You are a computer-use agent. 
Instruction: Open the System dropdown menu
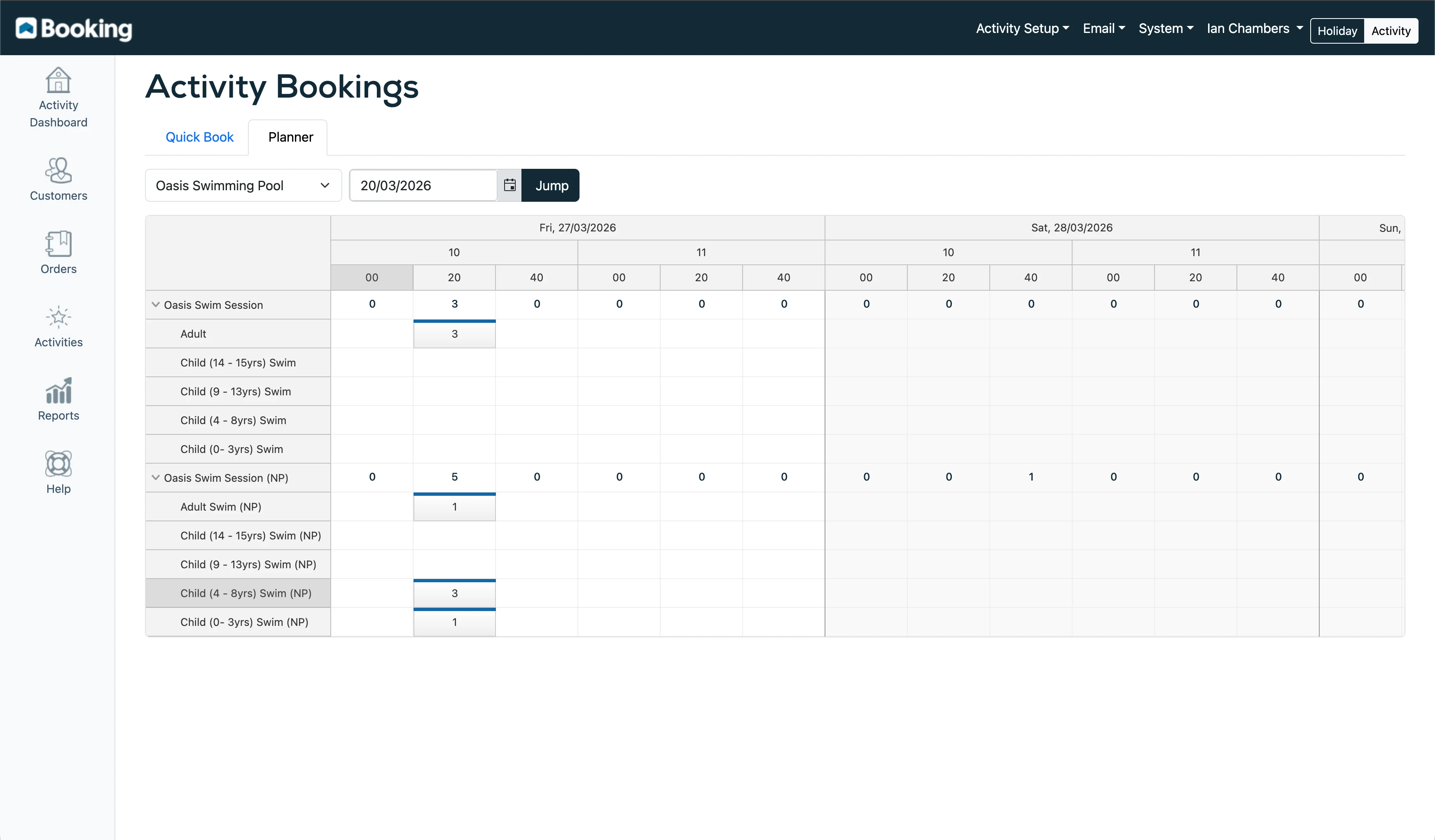[x=1166, y=28]
